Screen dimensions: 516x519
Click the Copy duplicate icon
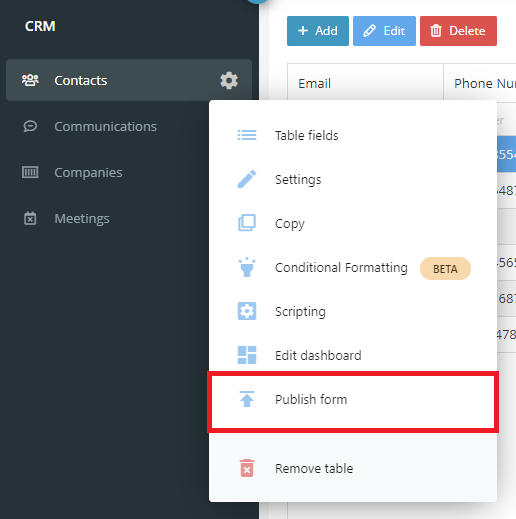coord(247,223)
